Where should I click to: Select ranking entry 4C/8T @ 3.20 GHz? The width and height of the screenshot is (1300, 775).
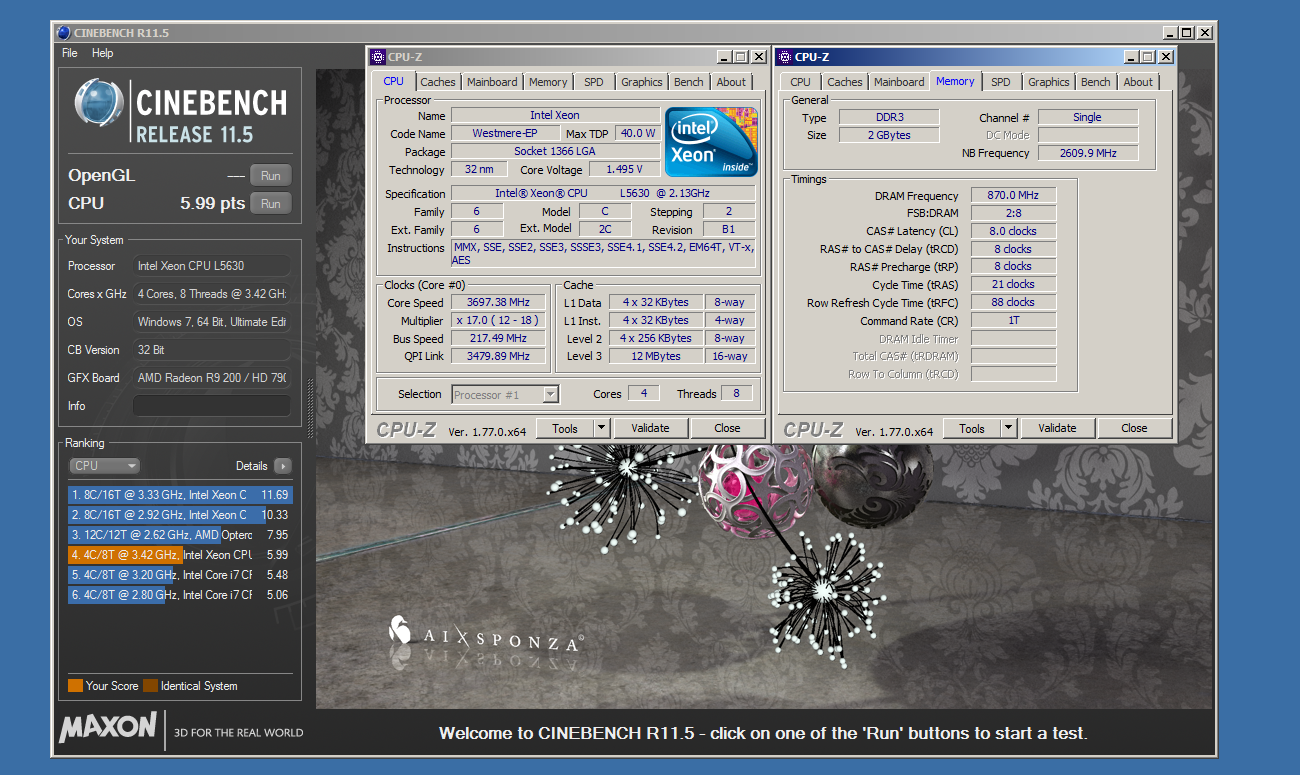point(179,575)
